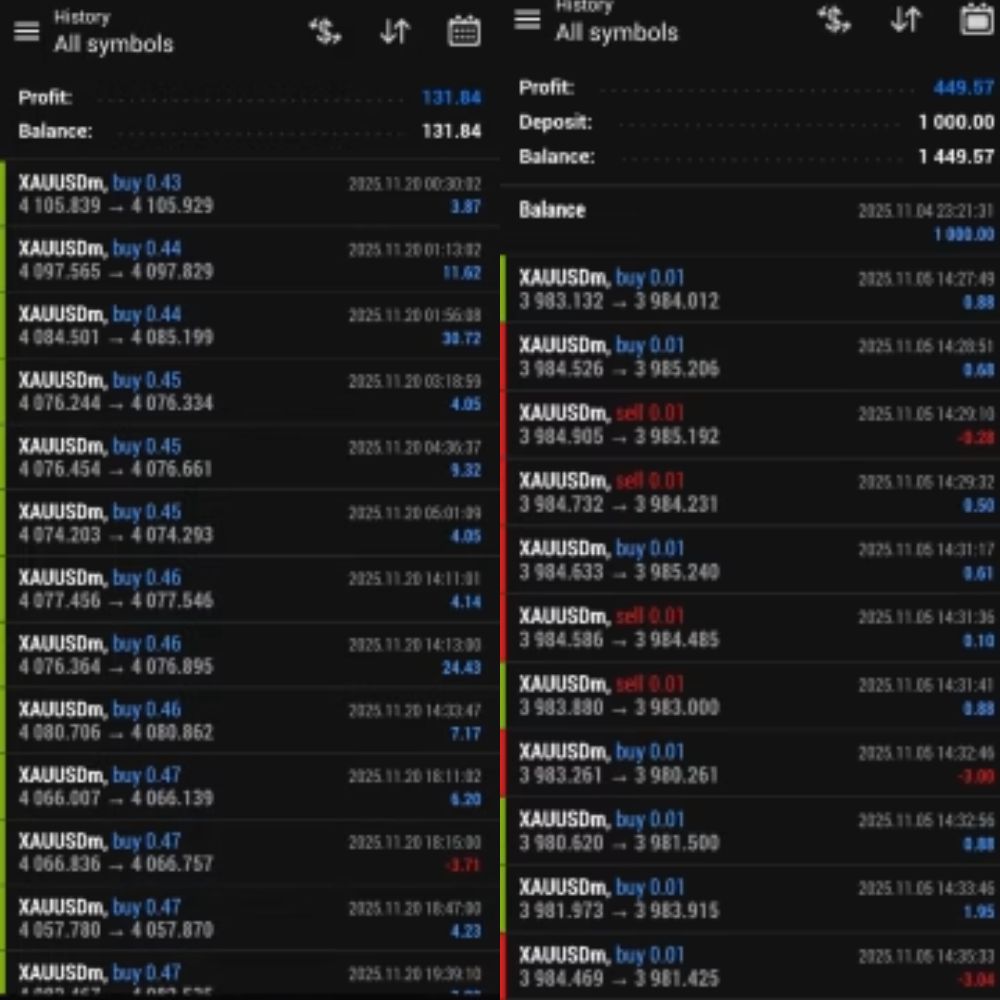This screenshot has width=1000, height=1000.
Task: Open calendar date range in right history panel
Action: [x=976, y=20]
